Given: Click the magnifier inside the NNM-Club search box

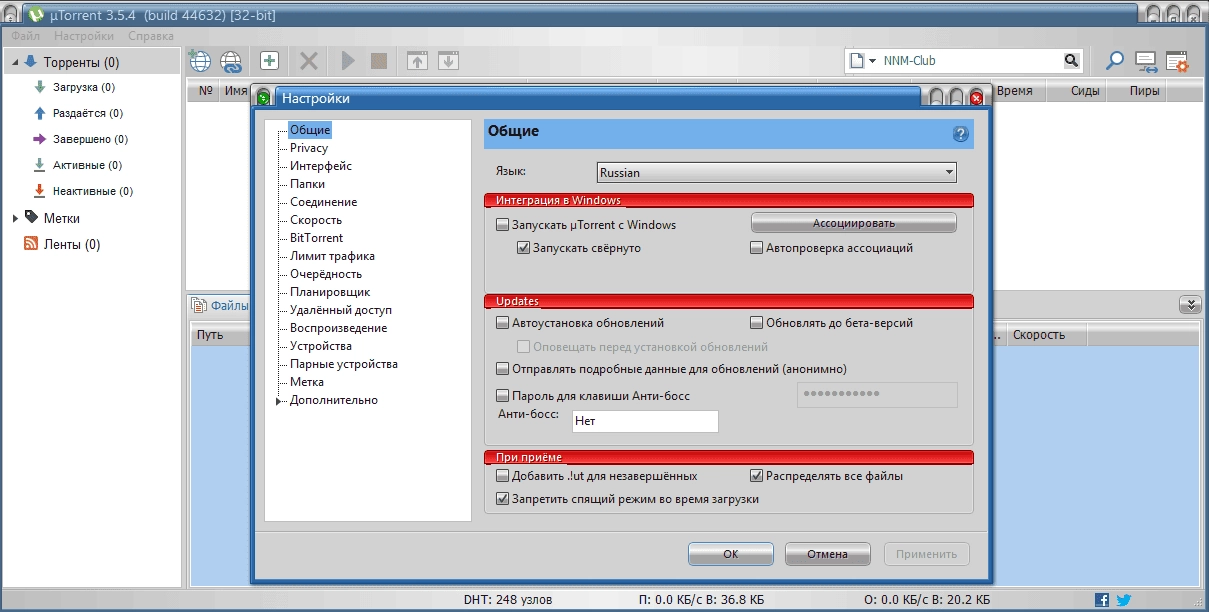Looking at the screenshot, I should tap(1070, 61).
